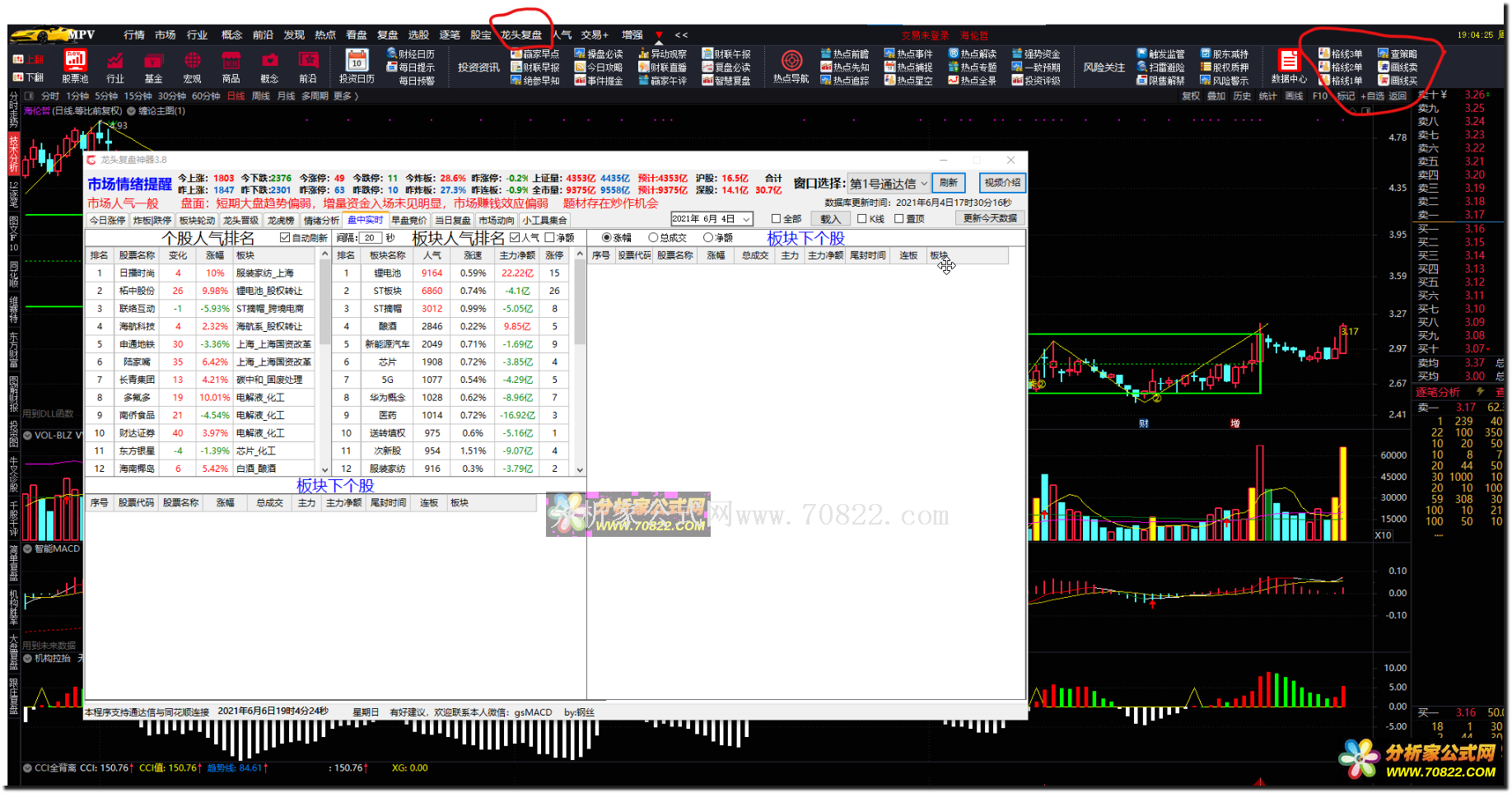Select the 涨幅 radio button
This screenshot has height=793, width=1512.
pyautogui.click(x=607, y=238)
